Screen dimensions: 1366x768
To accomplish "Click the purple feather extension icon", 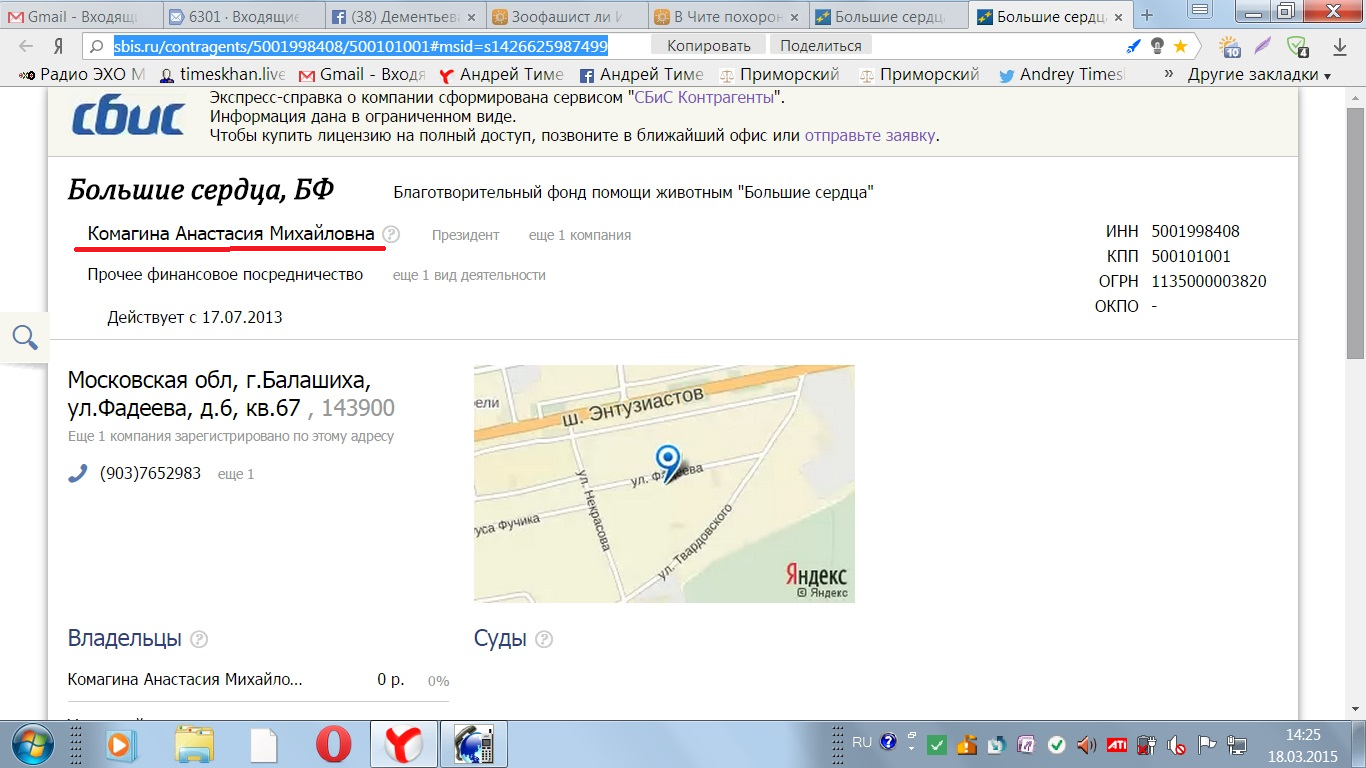I will click(1264, 46).
